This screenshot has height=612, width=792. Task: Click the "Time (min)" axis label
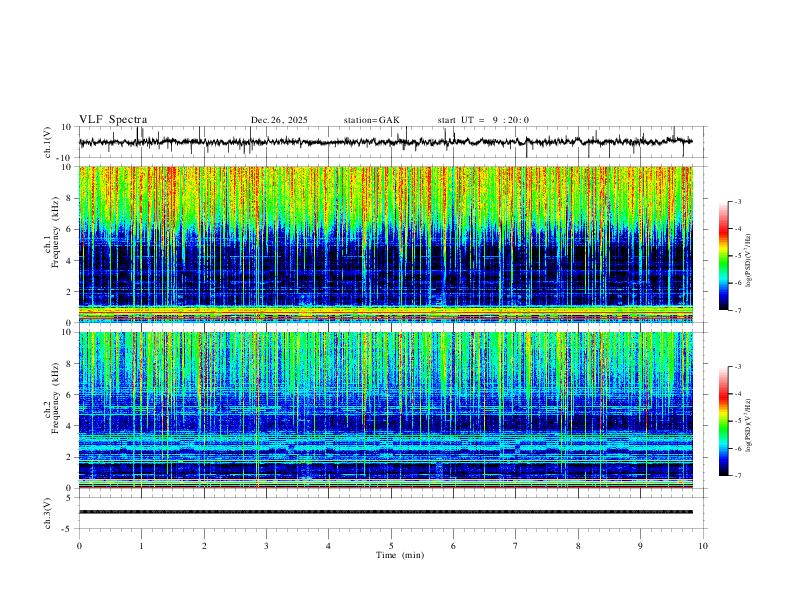400,555
